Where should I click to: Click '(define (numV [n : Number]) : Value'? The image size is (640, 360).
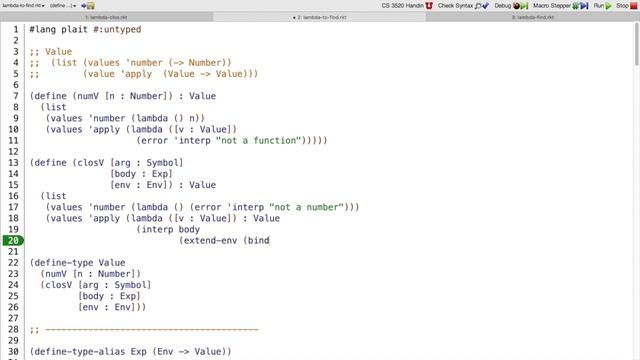[x=123, y=96]
